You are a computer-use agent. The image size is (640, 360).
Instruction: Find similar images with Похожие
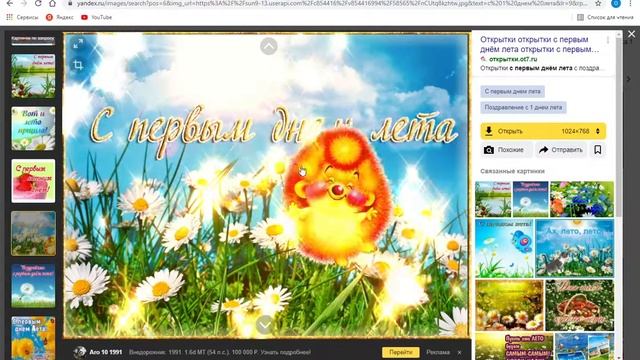click(x=505, y=150)
